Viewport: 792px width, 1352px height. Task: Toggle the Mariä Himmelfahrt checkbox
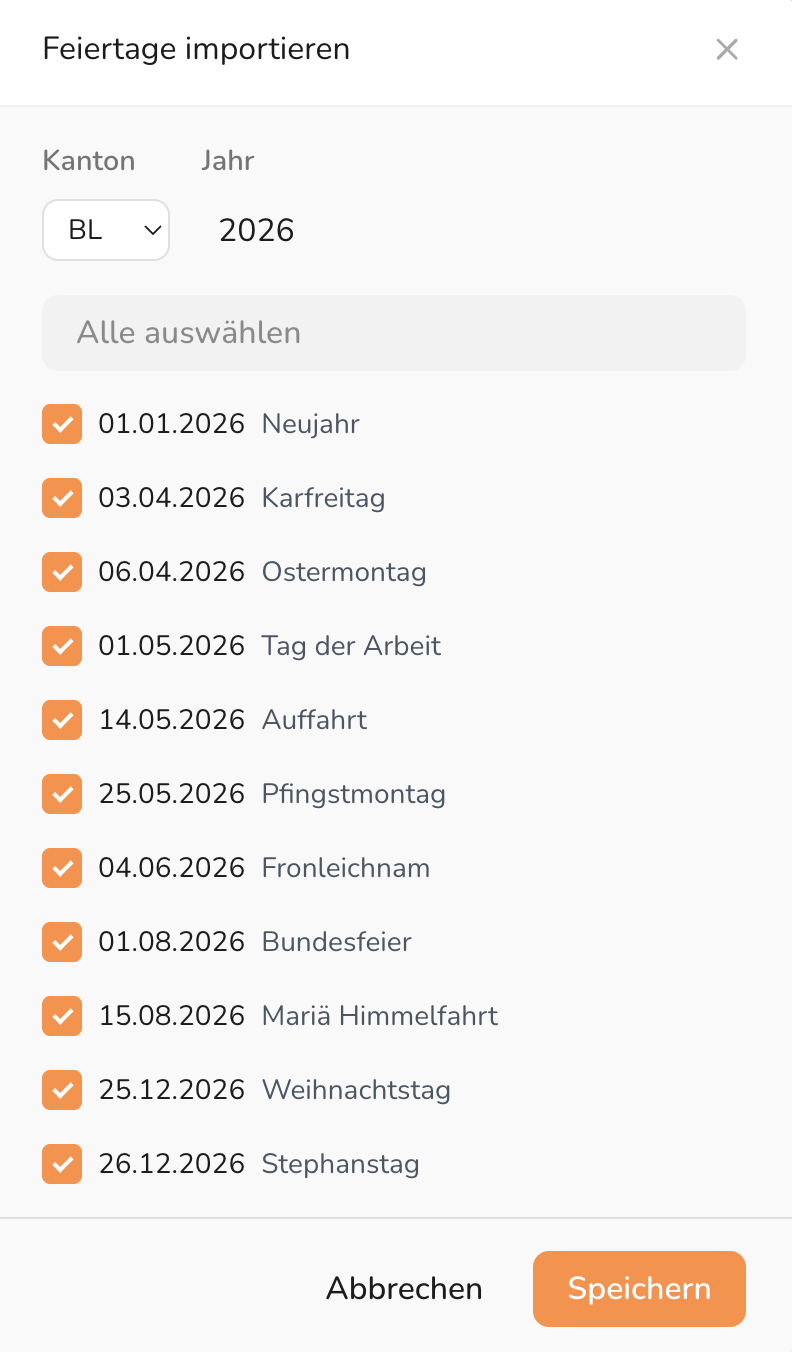click(62, 1016)
